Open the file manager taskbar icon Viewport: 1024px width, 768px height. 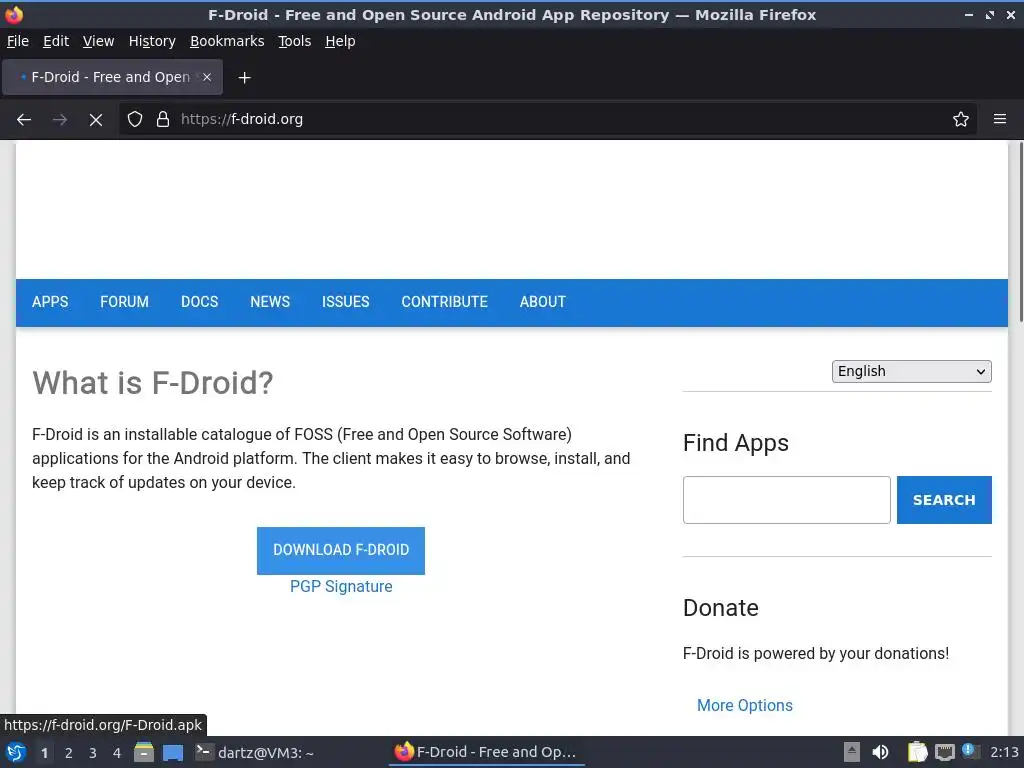pos(144,752)
